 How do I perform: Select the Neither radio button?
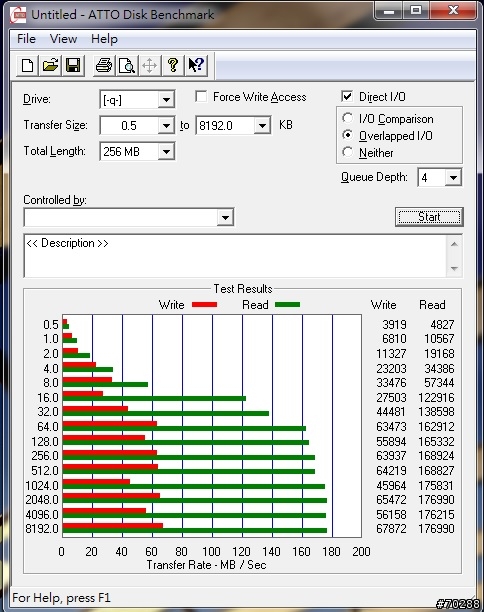coord(347,152)
